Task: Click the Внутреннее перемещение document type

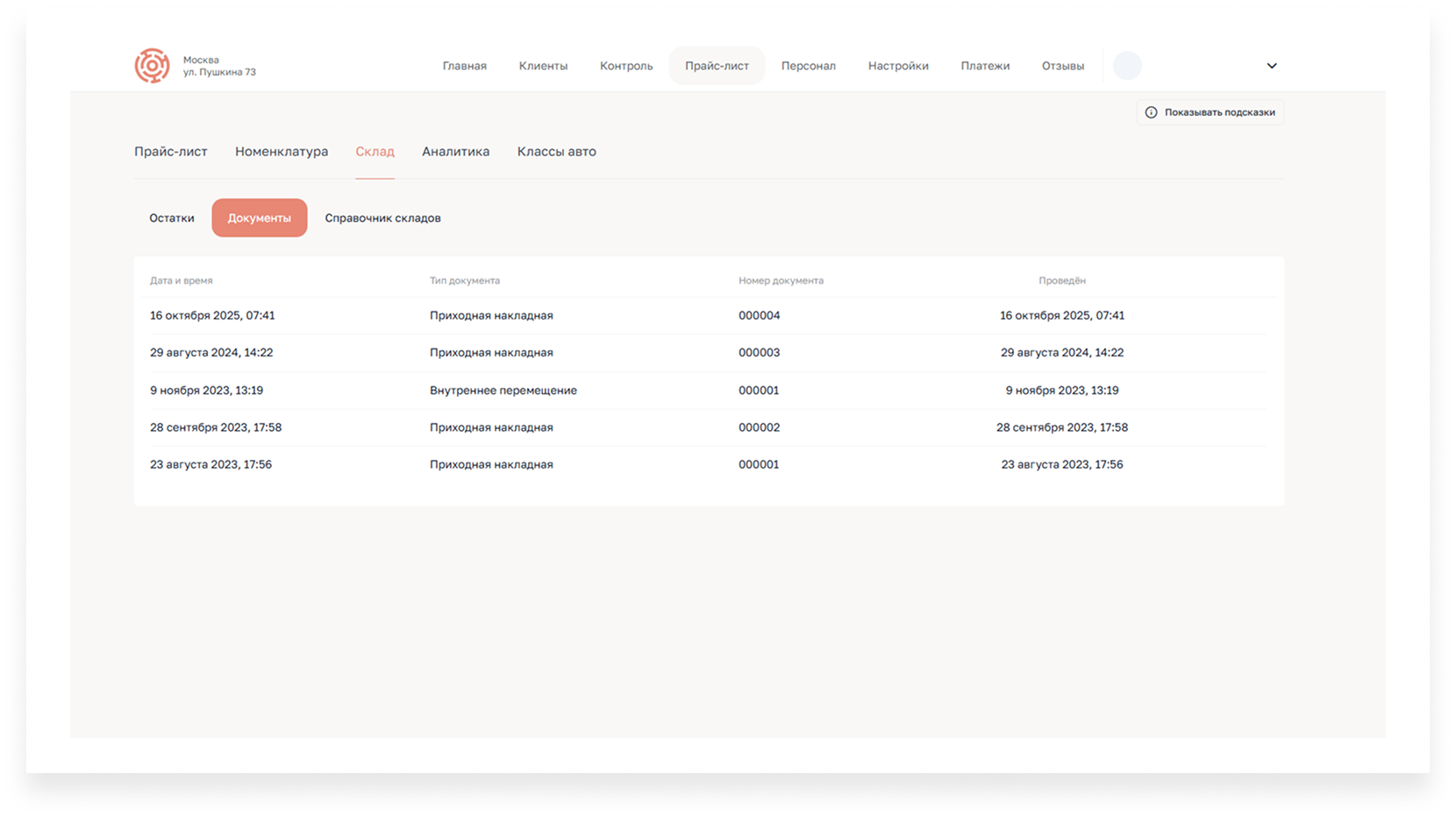Action: pos(503,391)
